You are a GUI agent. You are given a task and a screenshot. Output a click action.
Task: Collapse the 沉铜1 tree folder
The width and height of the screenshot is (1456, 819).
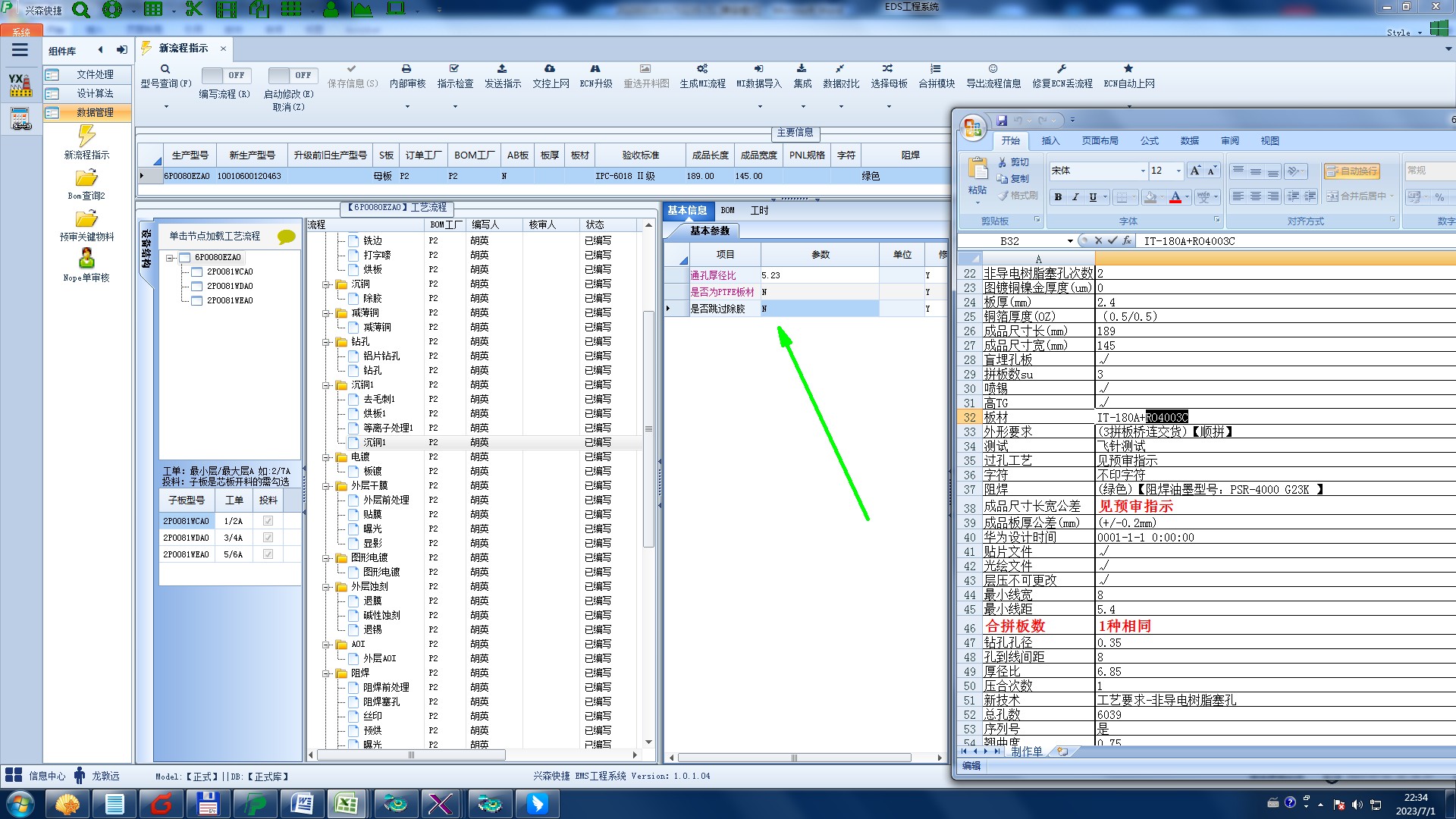326,385
